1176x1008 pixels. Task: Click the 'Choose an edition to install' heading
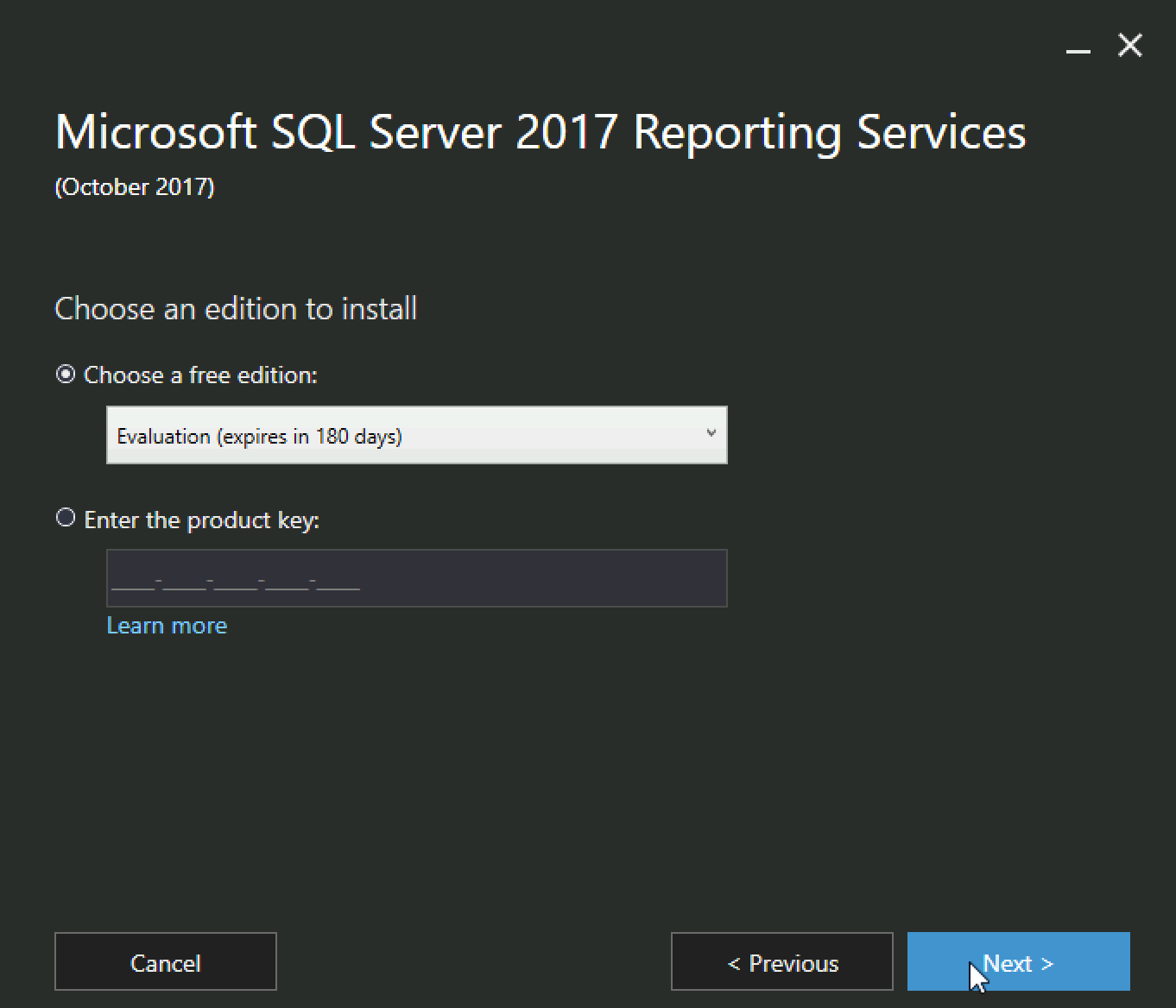pos(236,309)
